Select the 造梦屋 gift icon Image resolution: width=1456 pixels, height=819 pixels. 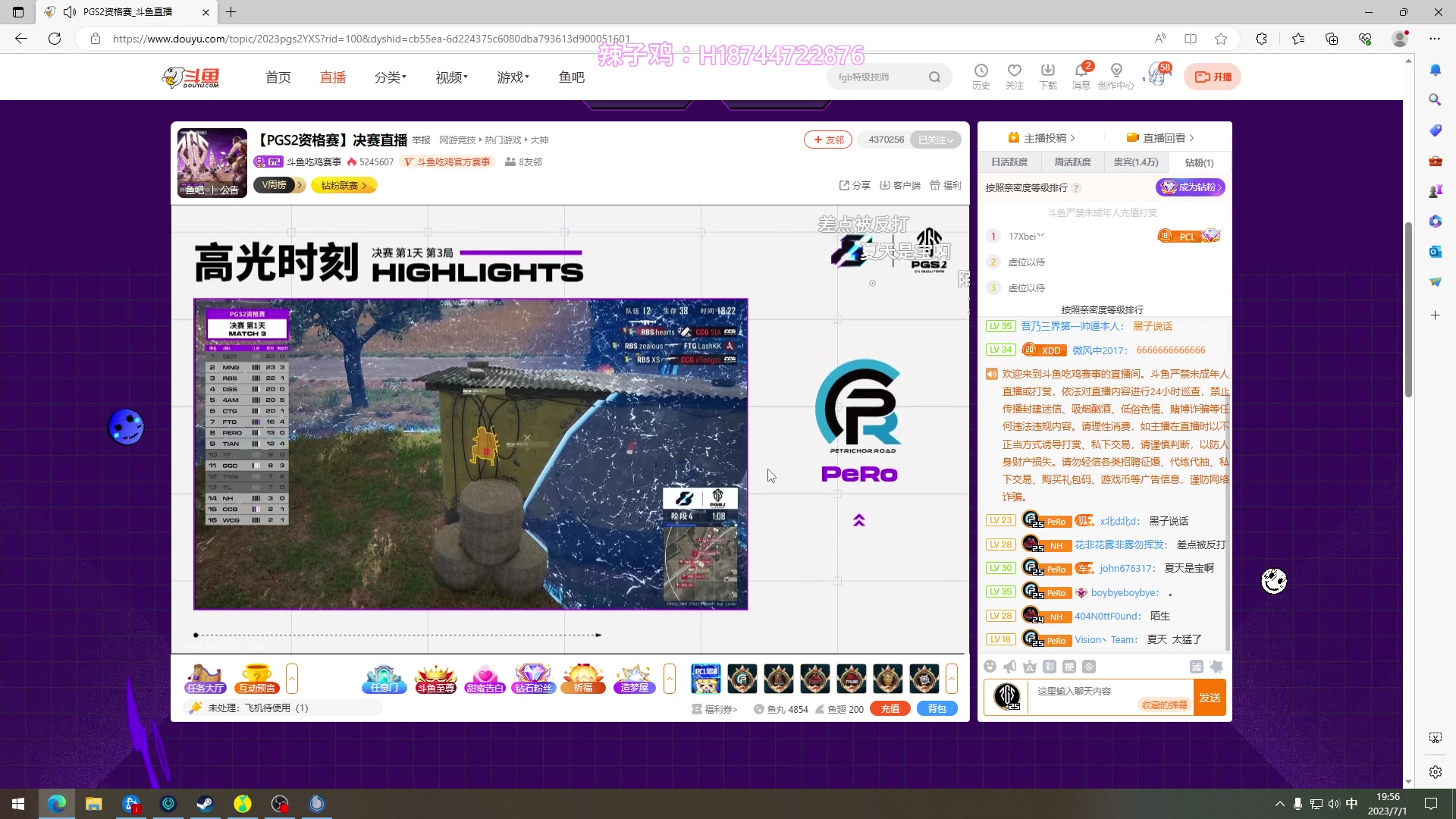[x=634, y=679]
